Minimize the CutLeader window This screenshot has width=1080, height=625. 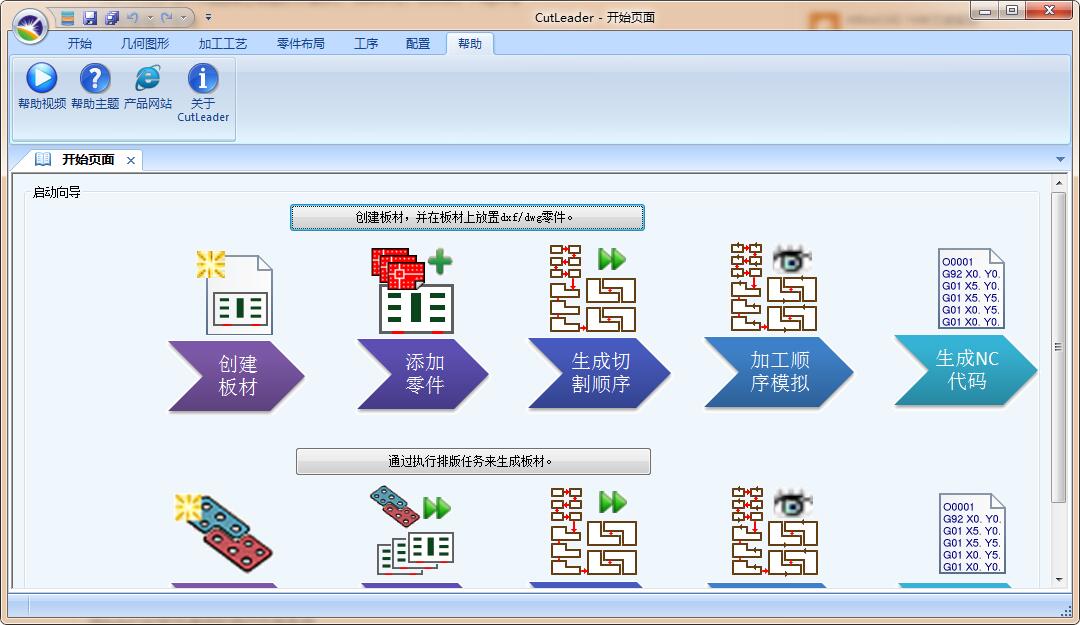pos(985,10)
